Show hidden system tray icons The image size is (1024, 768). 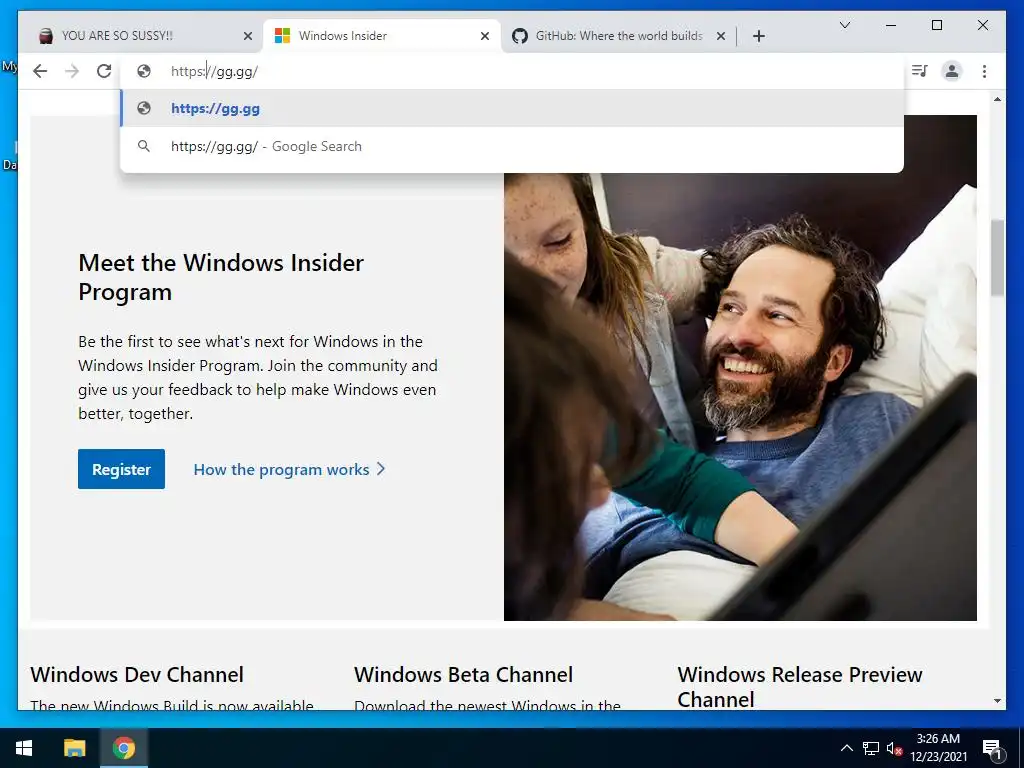(x=846, y=748)
